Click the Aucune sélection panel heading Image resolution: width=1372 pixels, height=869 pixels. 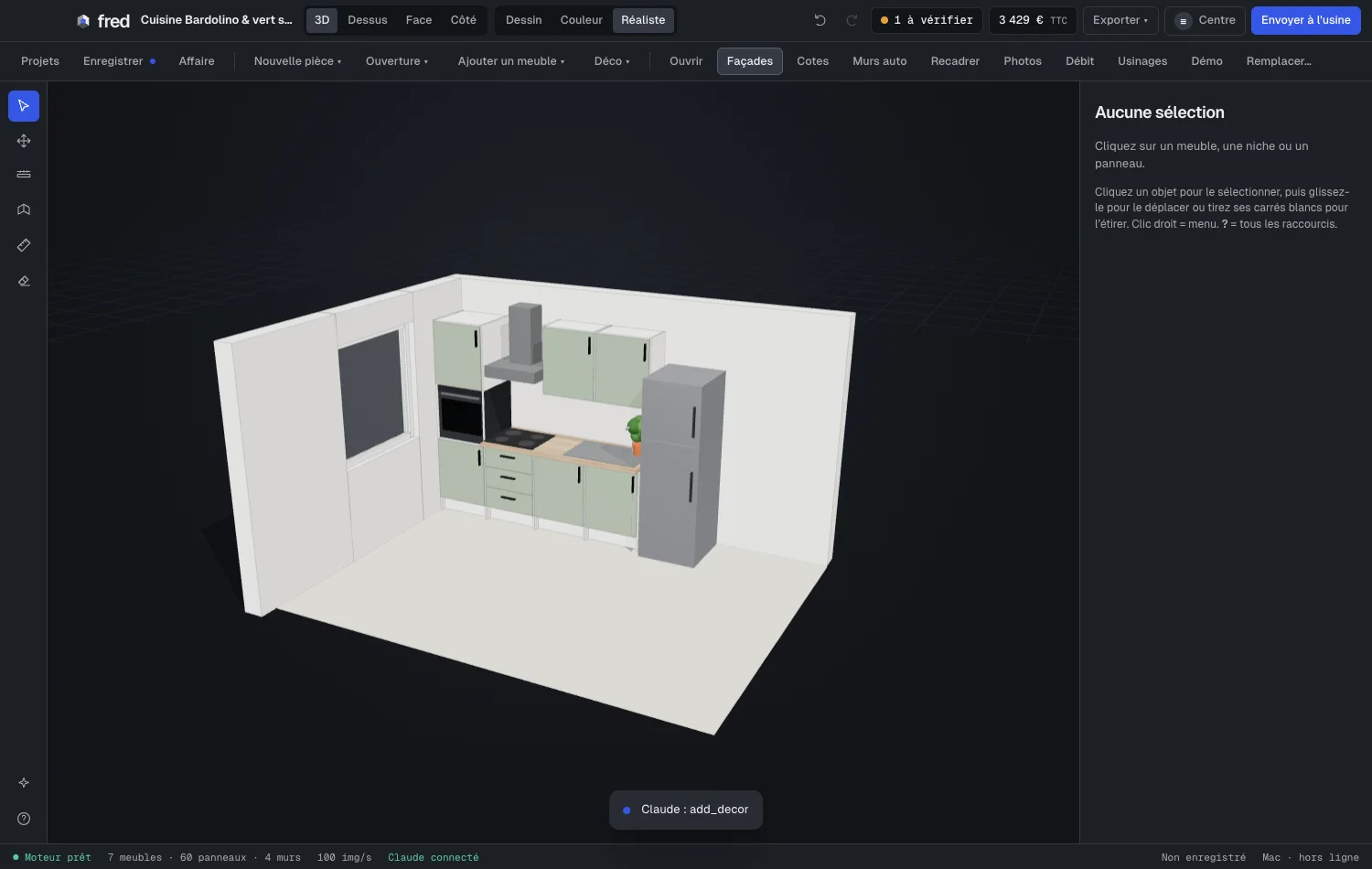pyautogui.click(x=1159, y=113)
